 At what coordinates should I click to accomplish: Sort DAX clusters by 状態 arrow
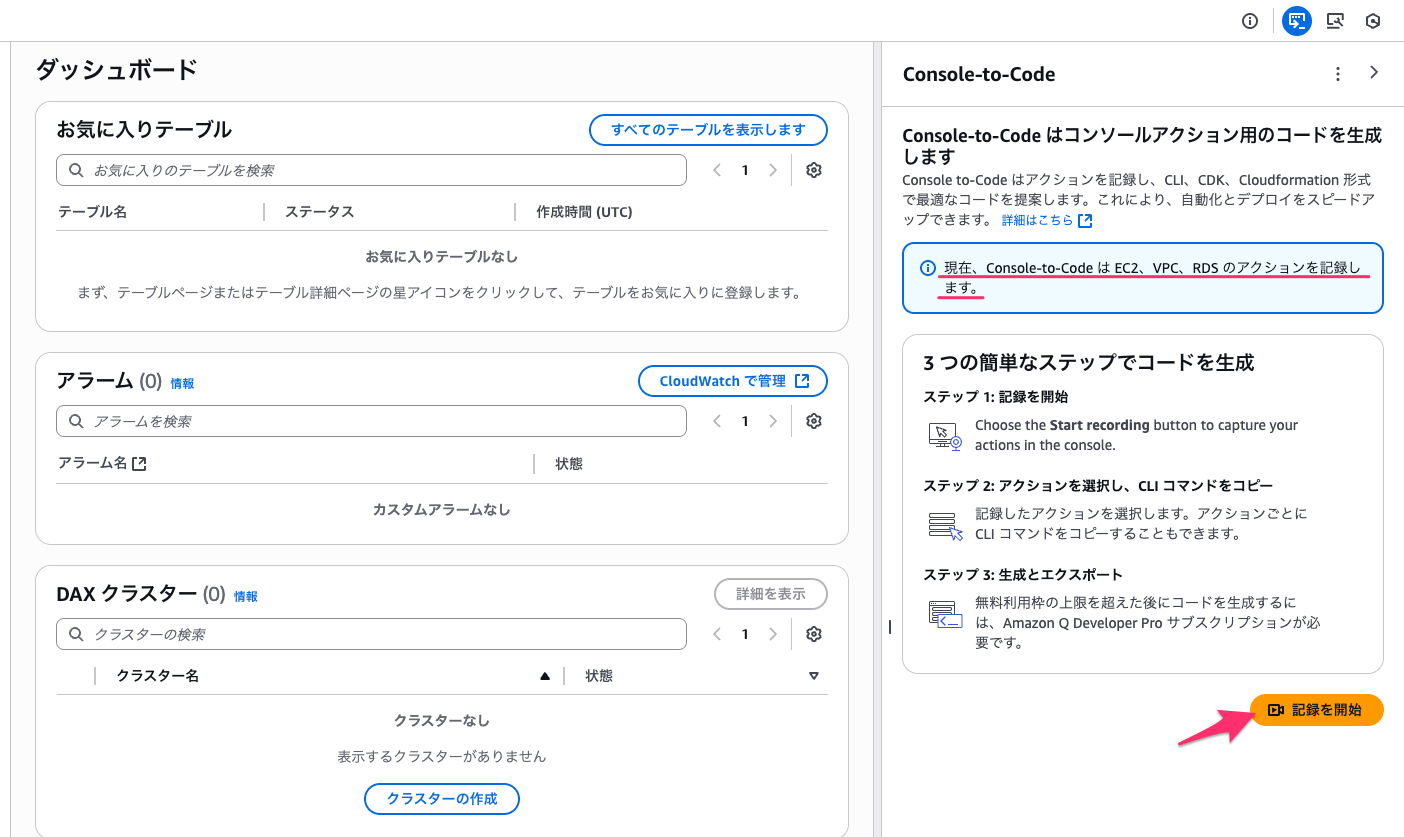pyautogui.click(x=814, y=676)
